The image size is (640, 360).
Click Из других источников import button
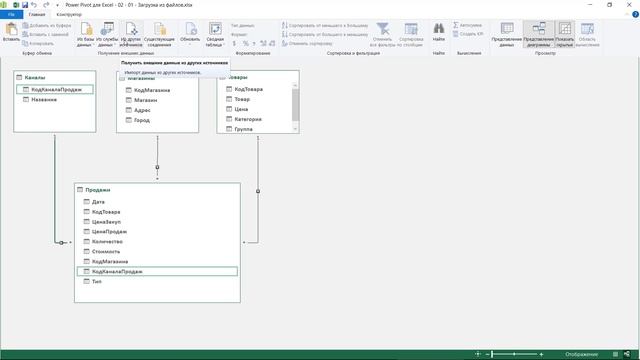[131, 34]
